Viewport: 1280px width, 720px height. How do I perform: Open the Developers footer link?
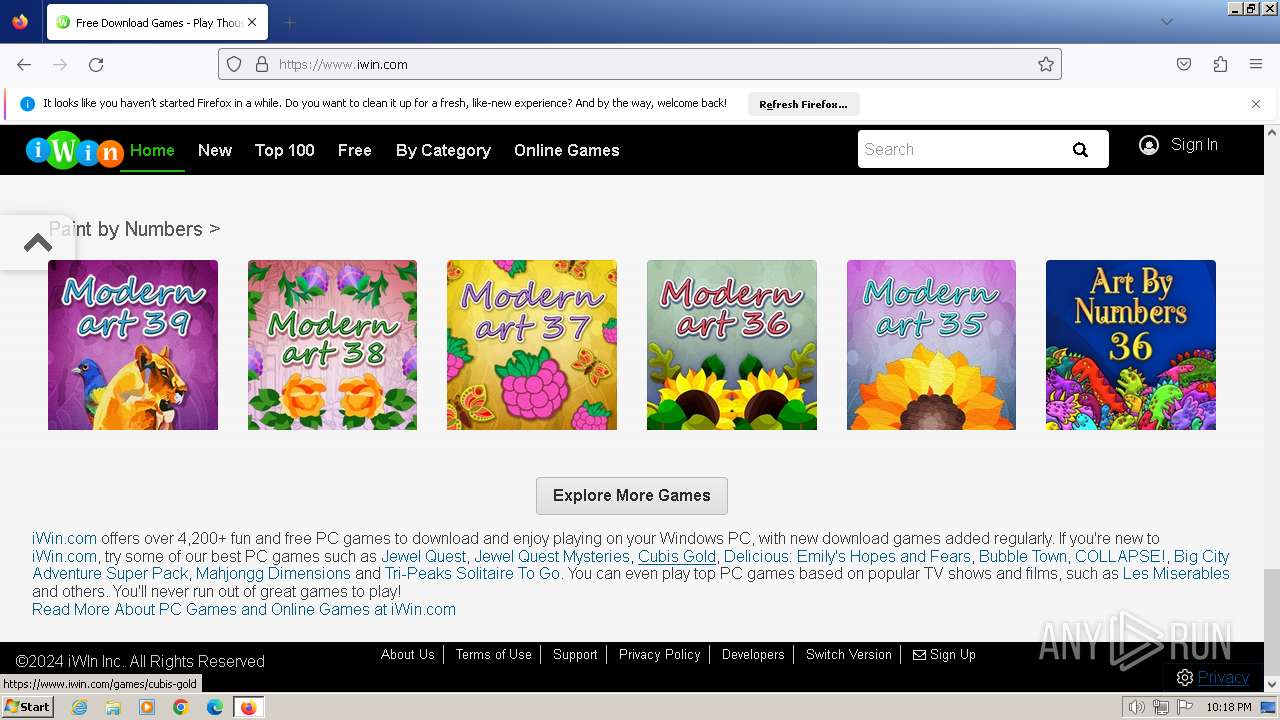point(753,655)
